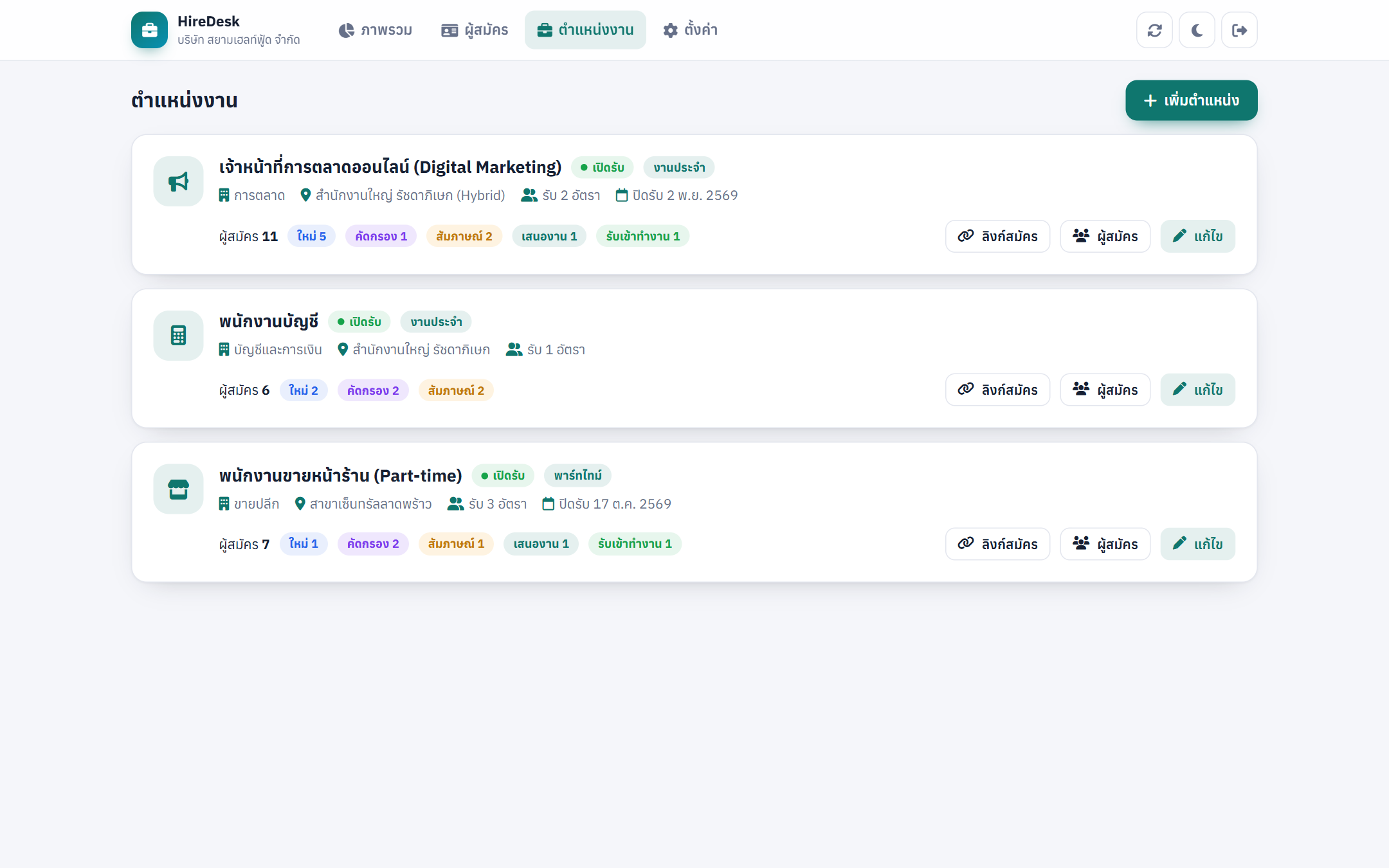Click คัดกรอง 2 badge on พนักงานบัญชี

[373, 390]
